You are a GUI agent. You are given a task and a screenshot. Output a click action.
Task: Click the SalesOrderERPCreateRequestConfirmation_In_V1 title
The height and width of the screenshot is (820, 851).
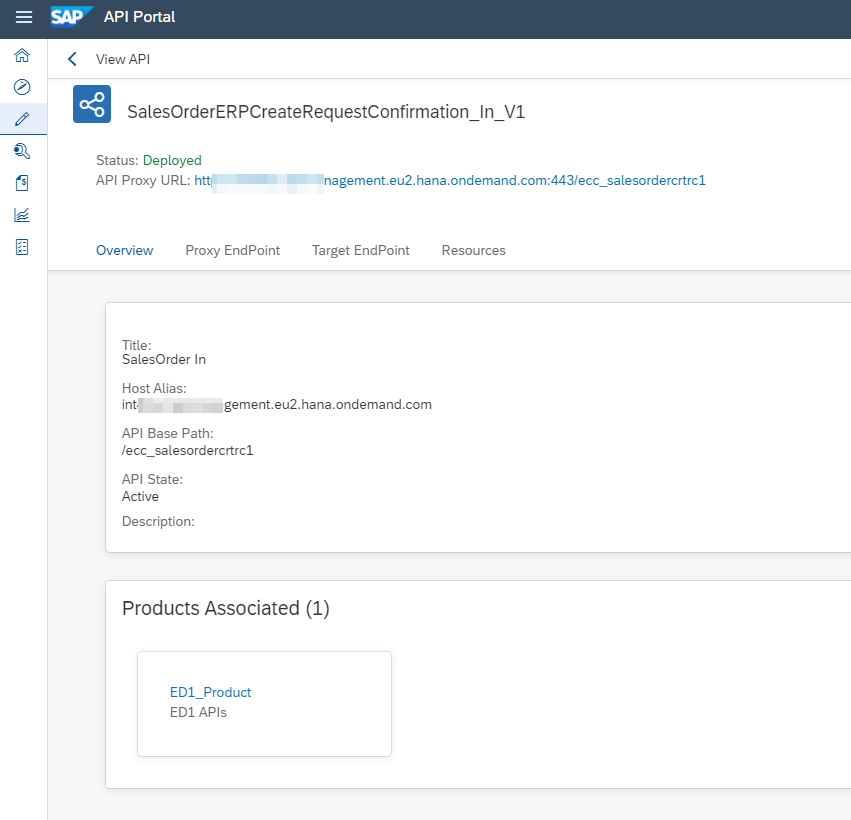(326, 112)
